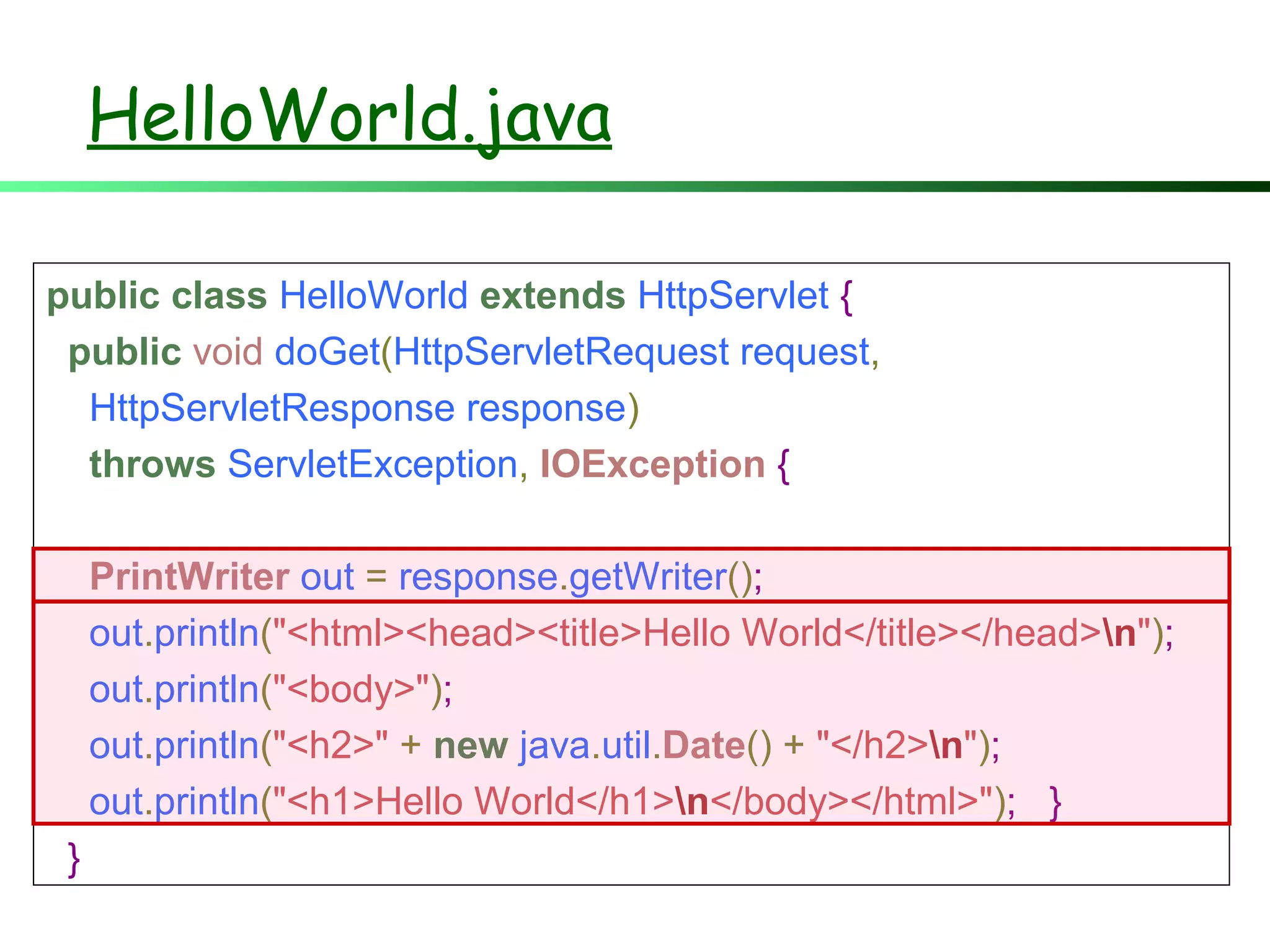
Task: Click the 'throws ServletException, IOException {' line
Action: (x=440, y=465)
